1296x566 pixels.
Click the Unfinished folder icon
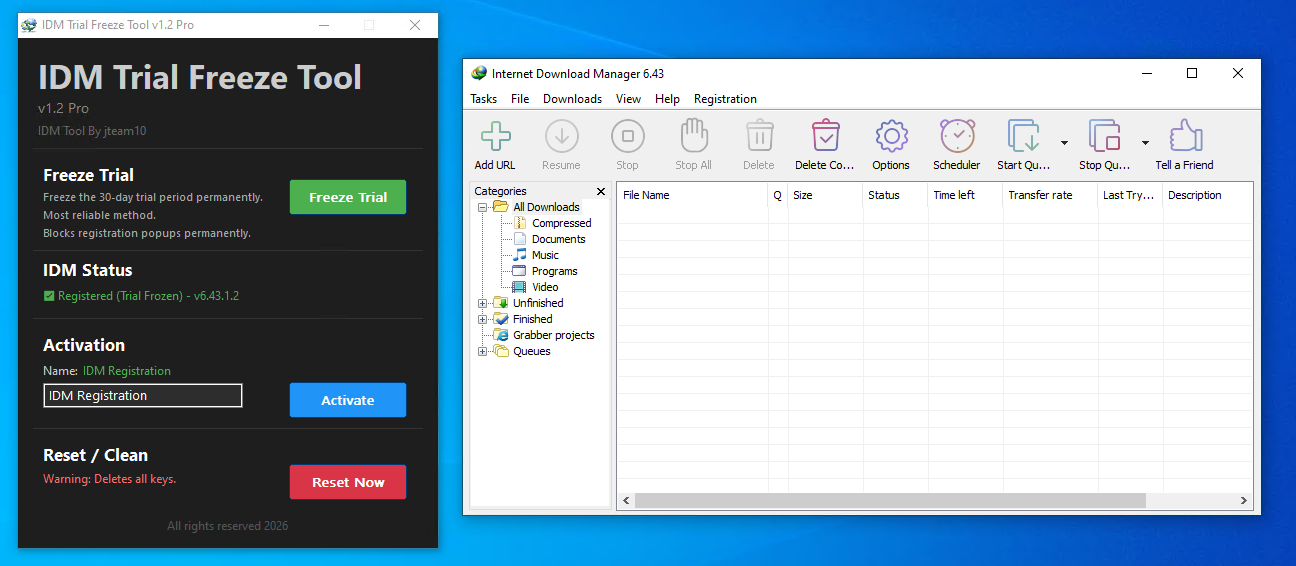501,303
